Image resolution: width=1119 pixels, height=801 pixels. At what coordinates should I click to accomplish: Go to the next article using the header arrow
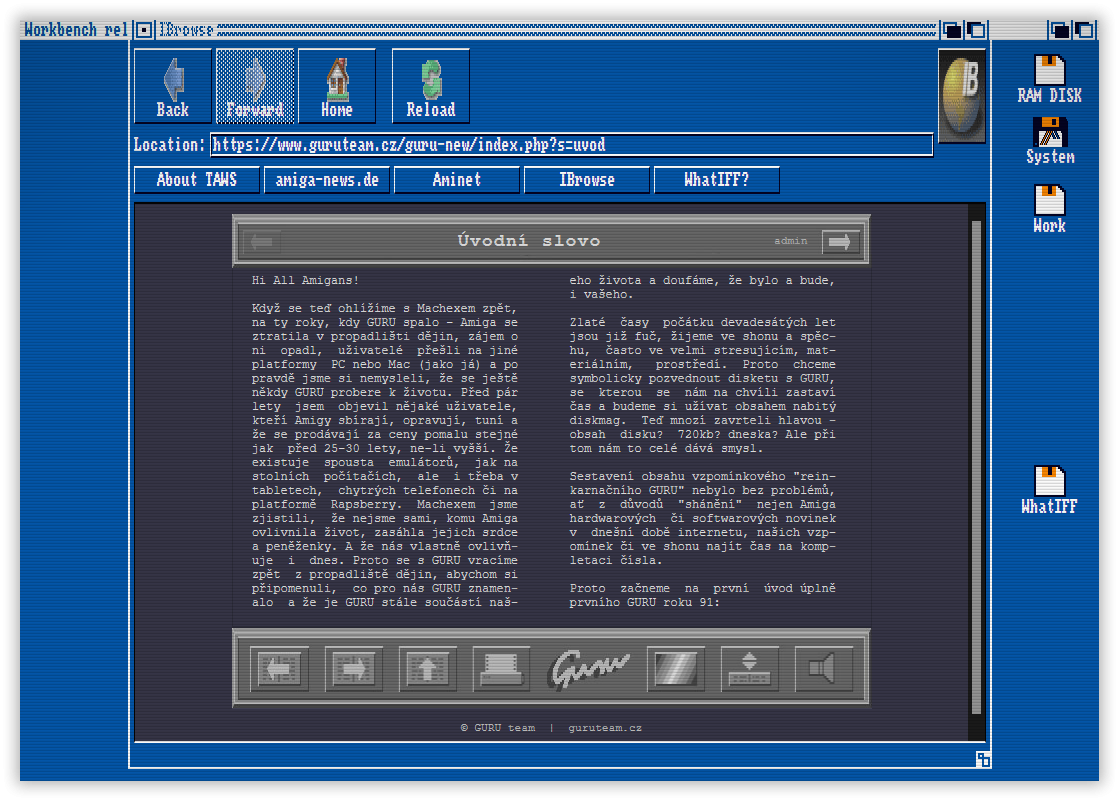[839, 241]
